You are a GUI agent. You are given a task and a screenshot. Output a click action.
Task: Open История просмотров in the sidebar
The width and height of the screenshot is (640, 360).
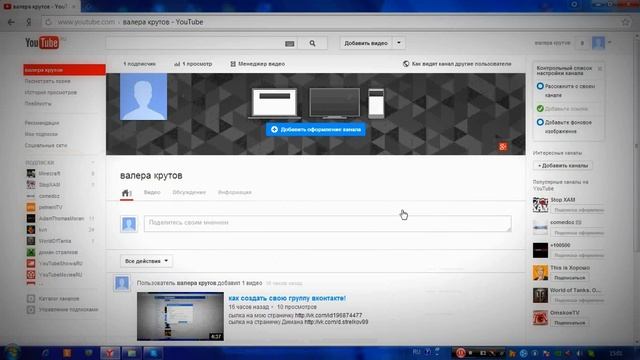pos(51,92)
